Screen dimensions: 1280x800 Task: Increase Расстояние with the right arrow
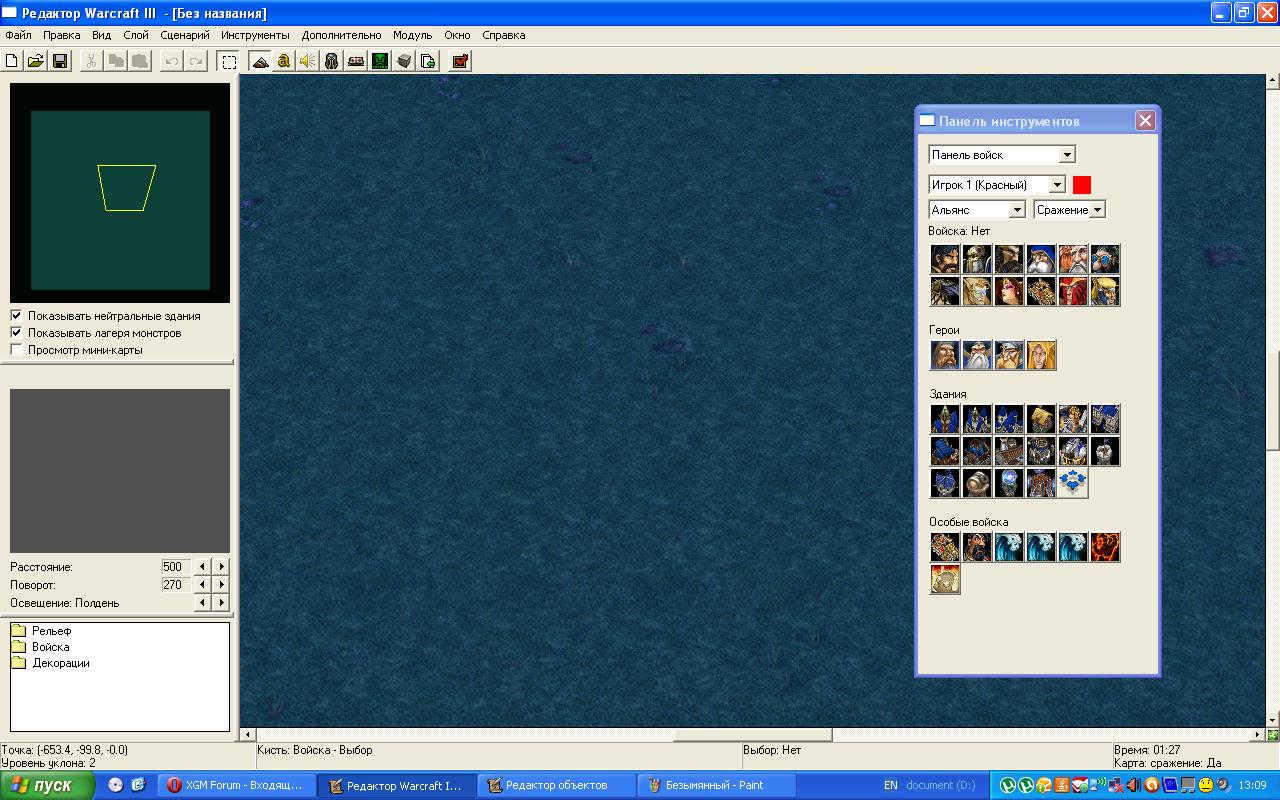pos(221,567)
